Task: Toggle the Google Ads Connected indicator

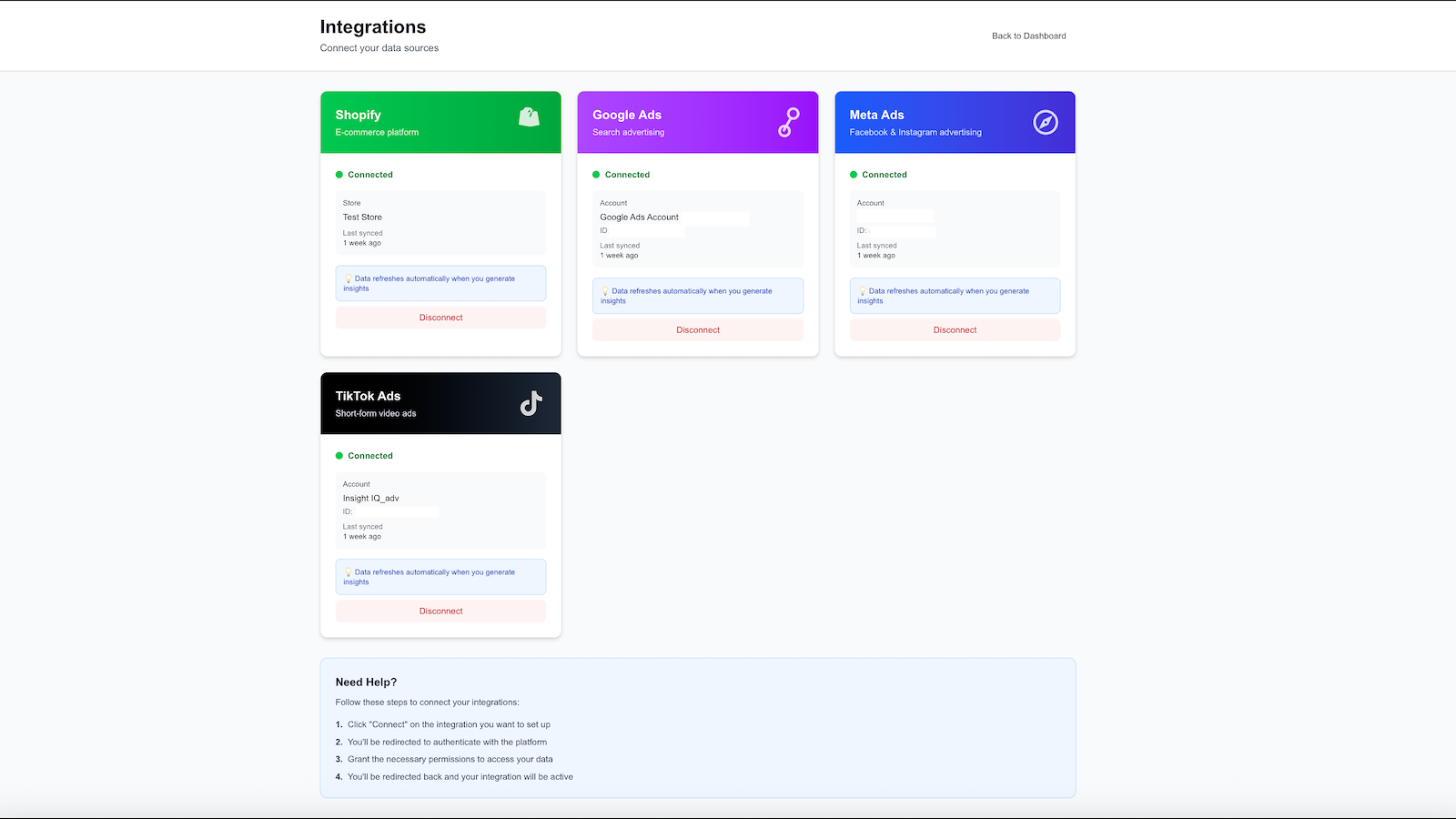Action: [x=597, y=174]
